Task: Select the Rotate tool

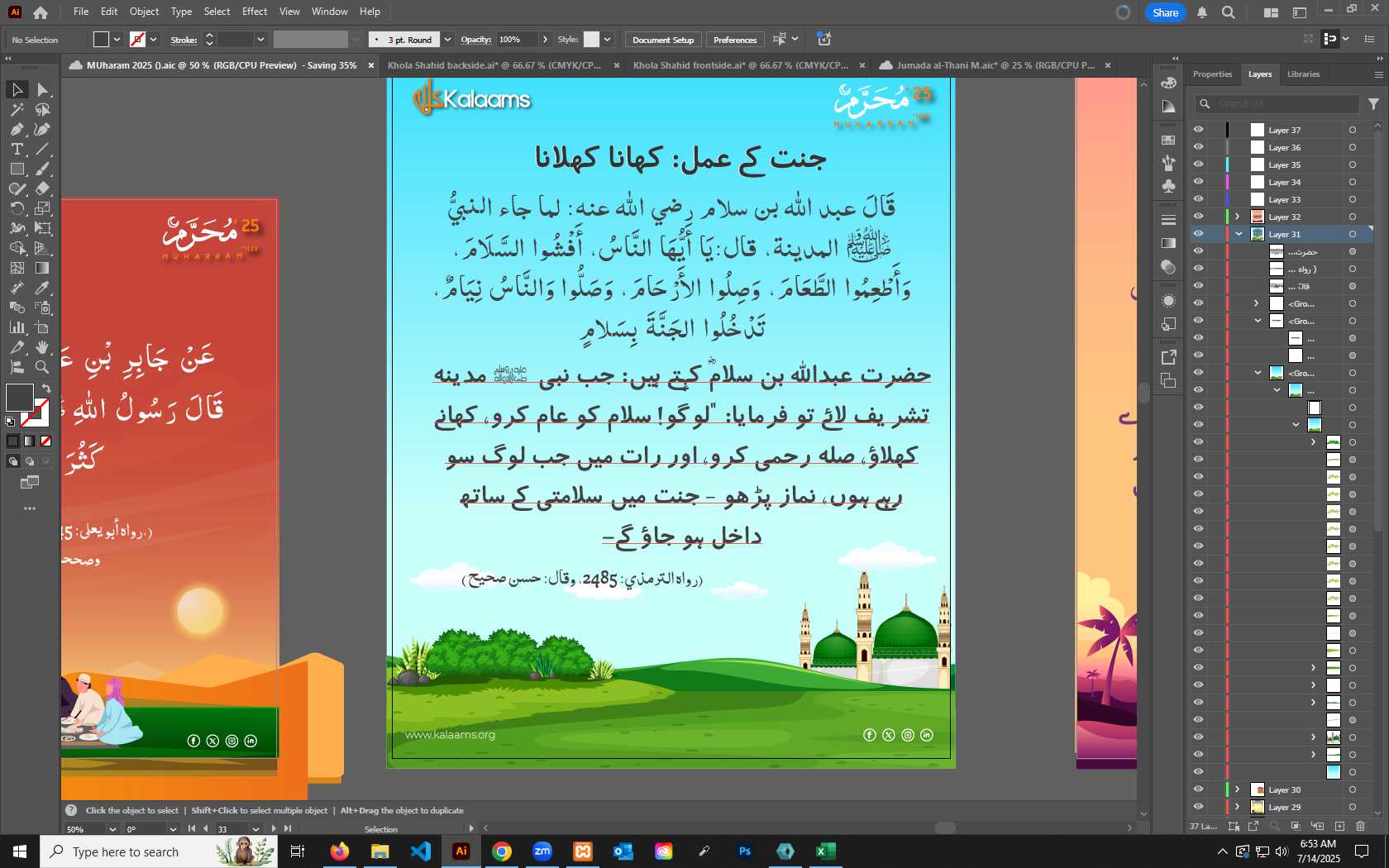Action: [x=17, y=208]
